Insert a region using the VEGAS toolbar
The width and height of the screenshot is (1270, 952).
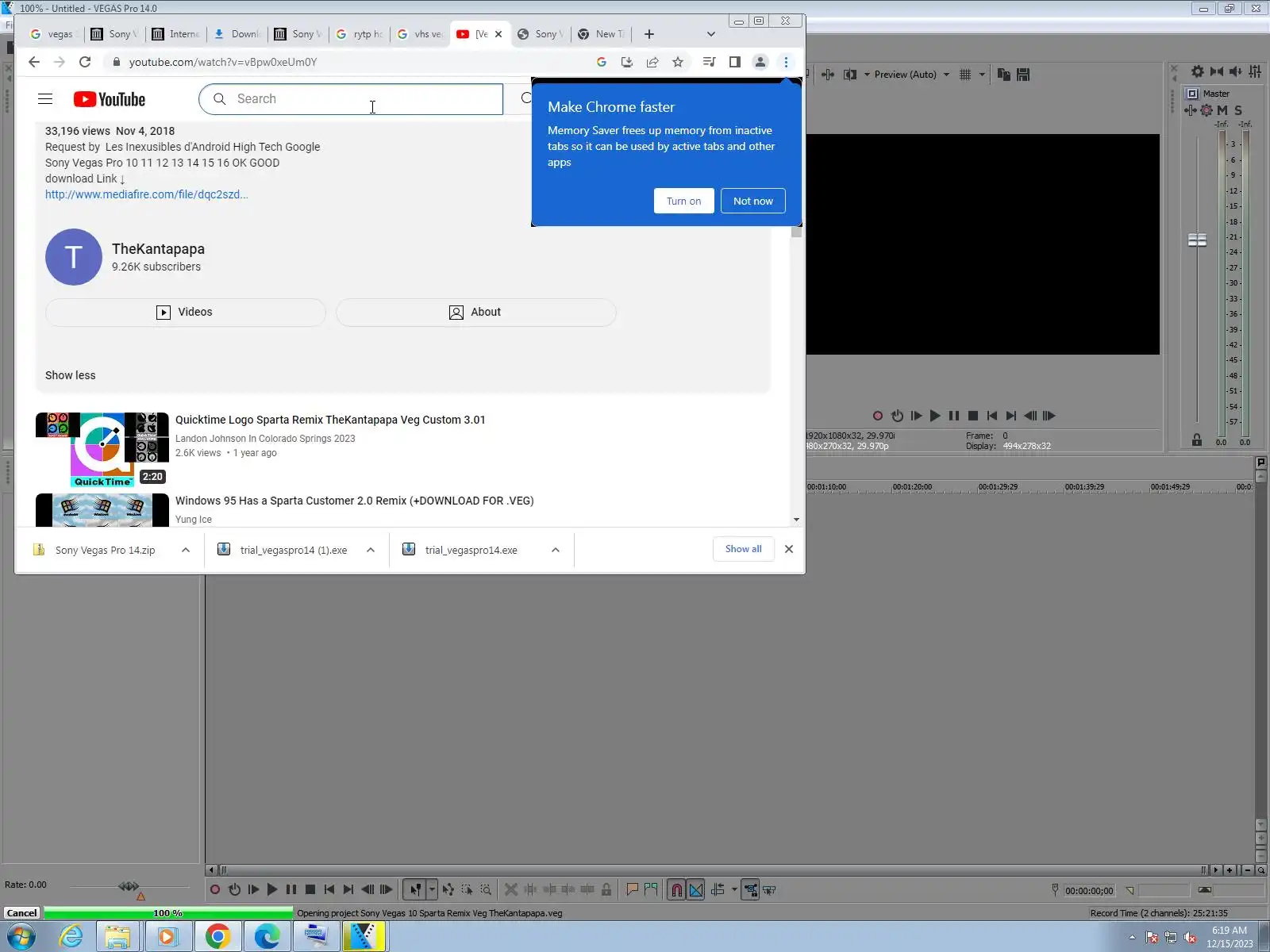tap(651, 890)
